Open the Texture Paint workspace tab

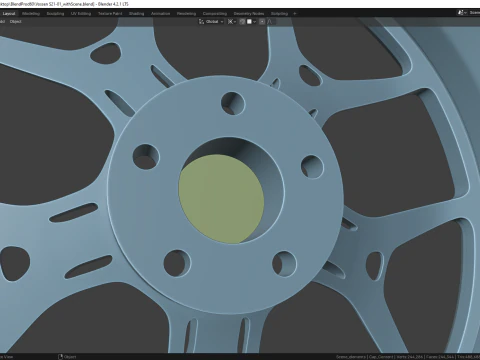click(110, 14)
